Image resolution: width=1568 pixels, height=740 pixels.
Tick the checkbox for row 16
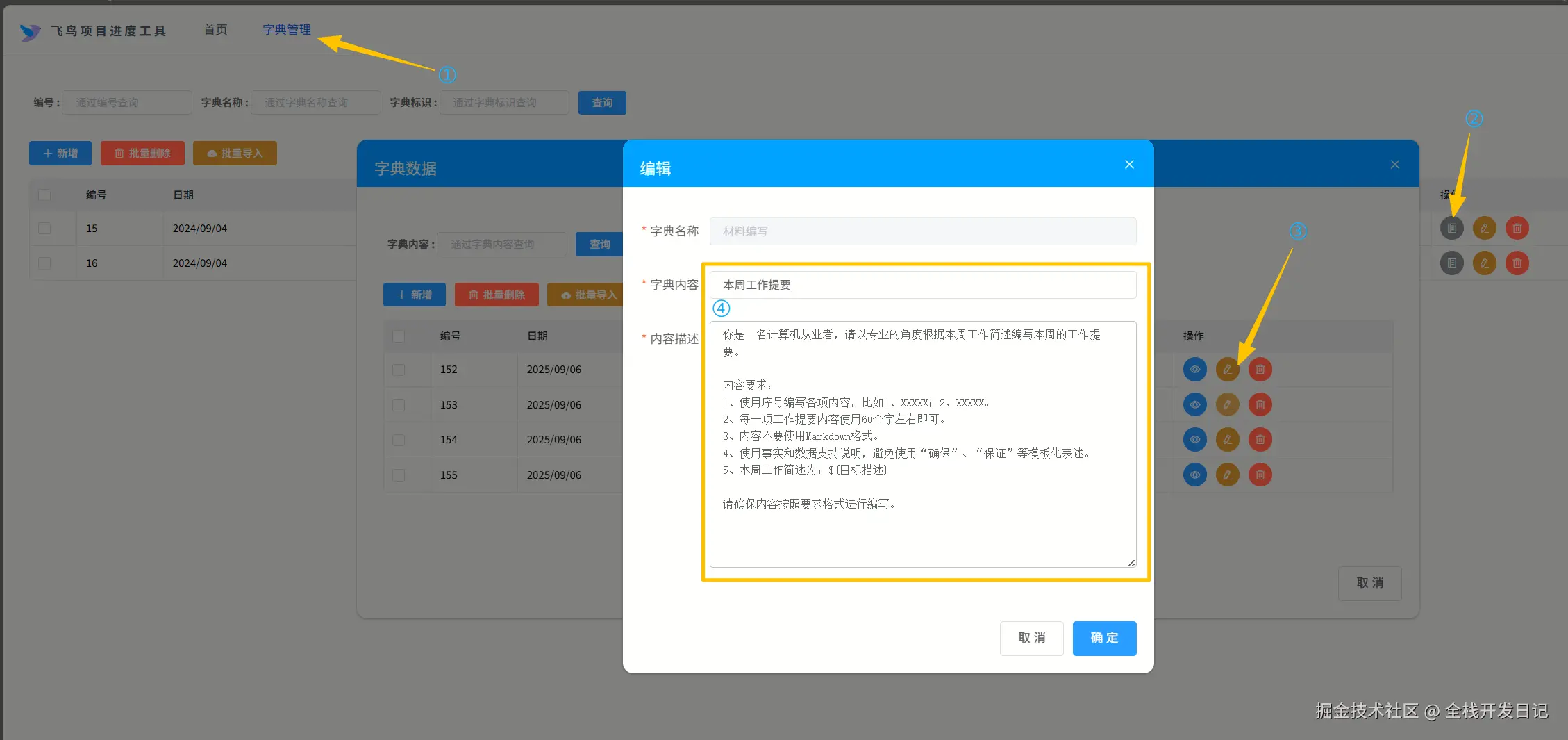tap(44, 263)
